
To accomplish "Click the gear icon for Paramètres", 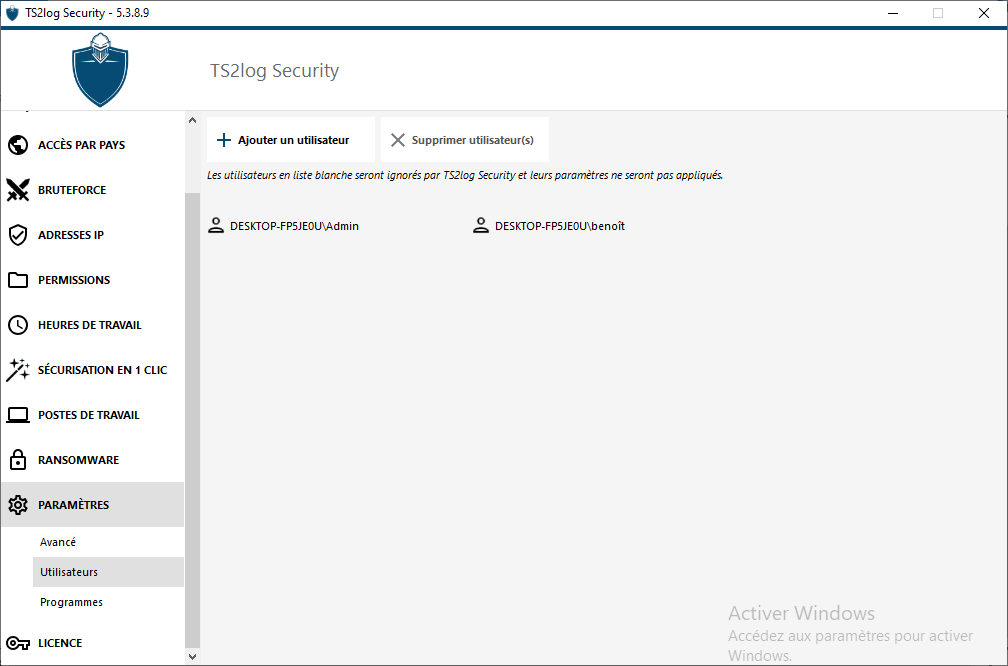I will 18,505.
